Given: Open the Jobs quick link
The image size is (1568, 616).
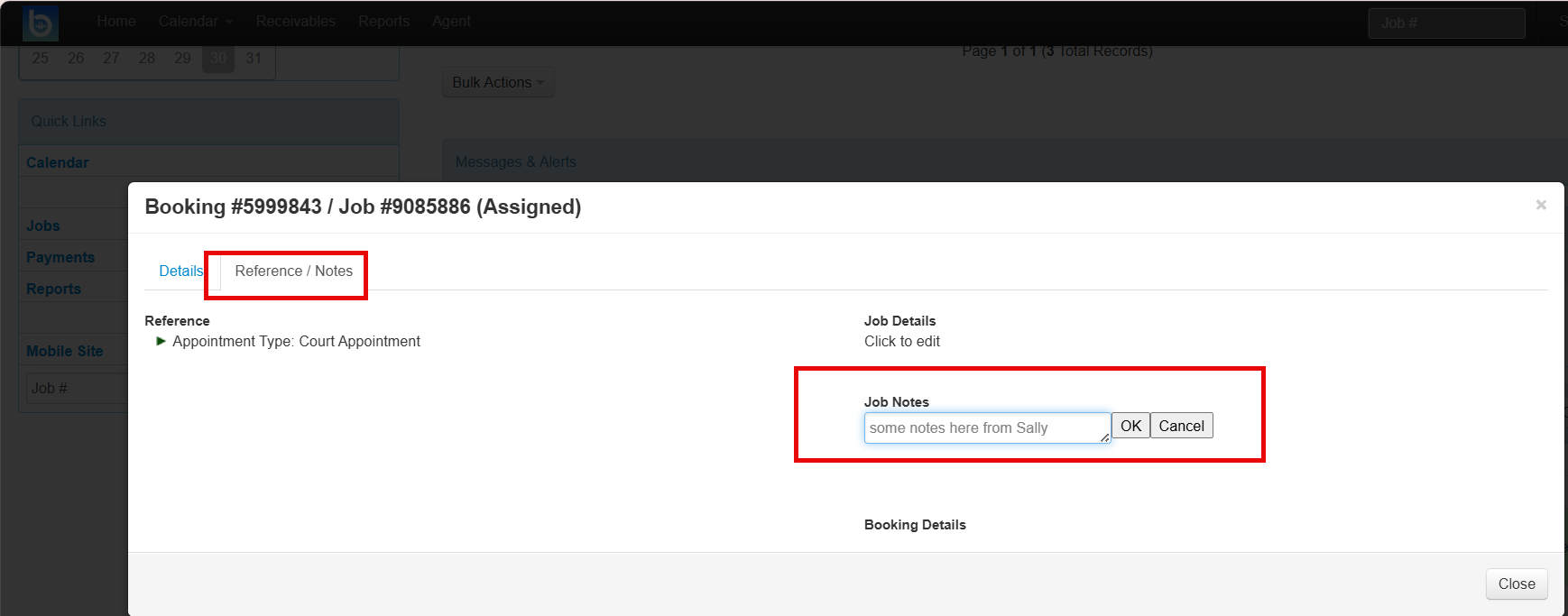Looking at the screenshot, I should pyautogui.click(x=43, y=225).
